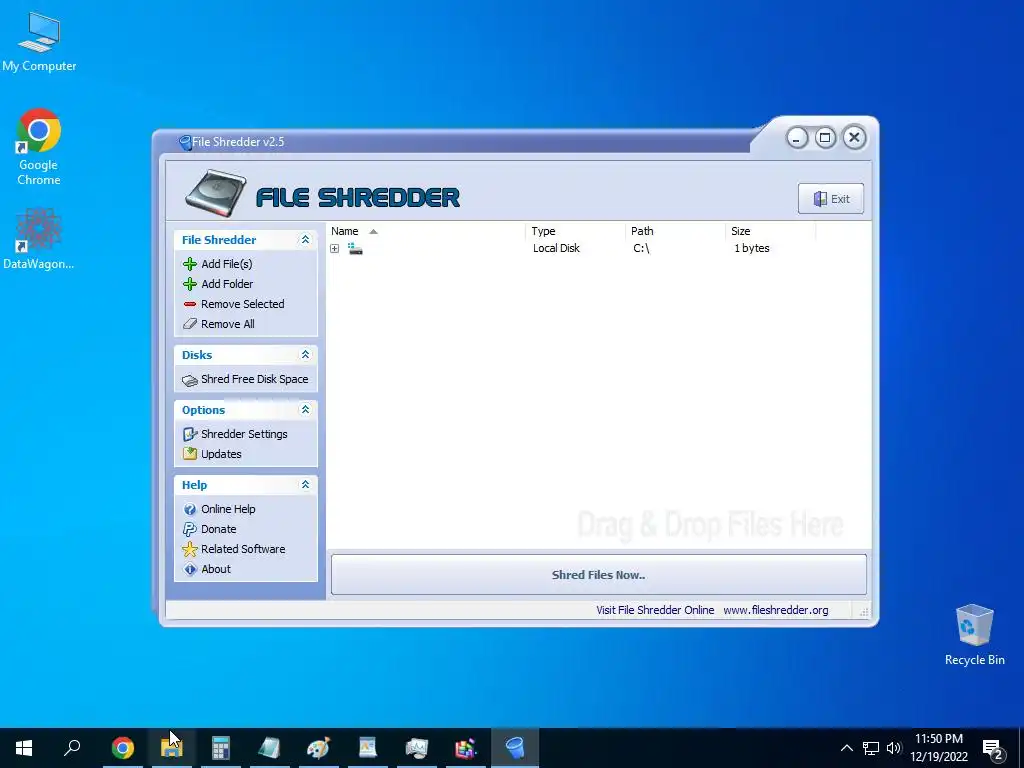Screen dimensions: 1024x768
Task: Open the Paint palette taskbar icon
Action: click(x=319, y=748)
